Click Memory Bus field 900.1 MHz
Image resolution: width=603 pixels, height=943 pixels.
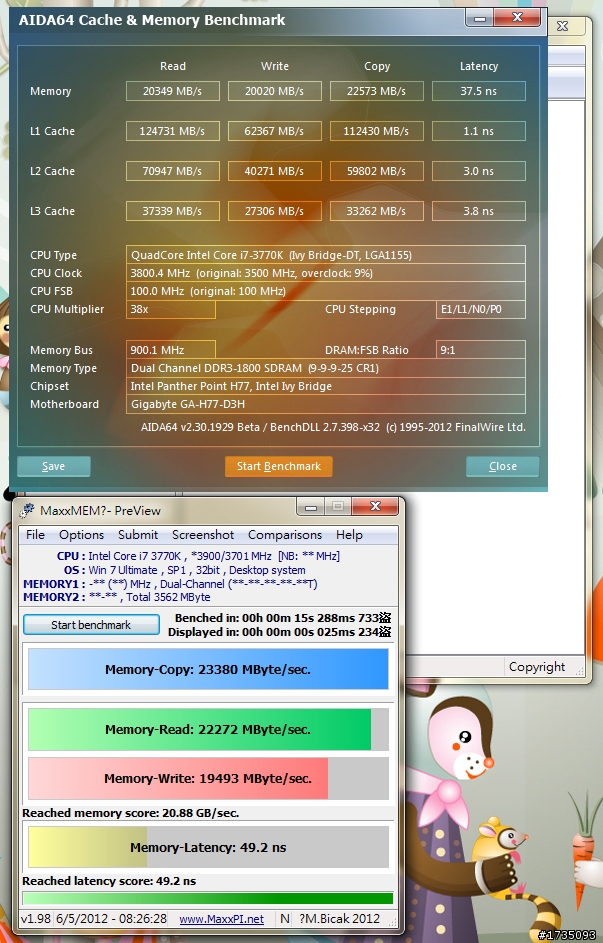pos(171,350)
